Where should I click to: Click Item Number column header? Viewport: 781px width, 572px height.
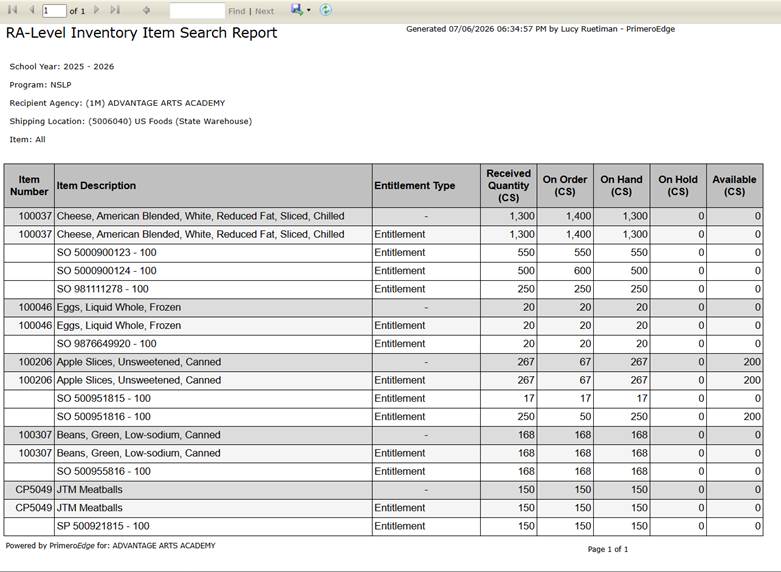click(29, 185)
